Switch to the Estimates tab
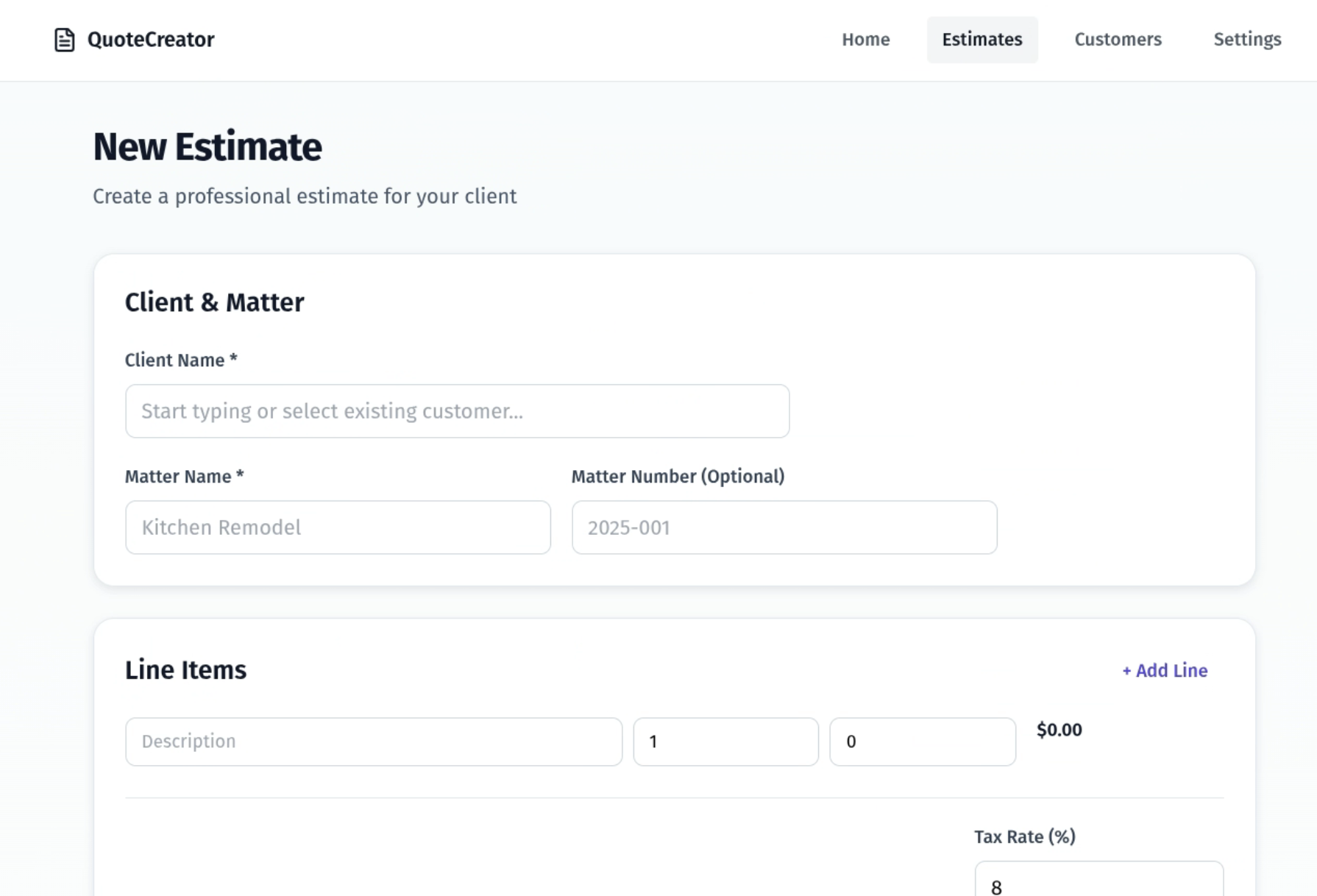Screen dimensions: 1317x896 pyautogui.click(x=982, y=40)
